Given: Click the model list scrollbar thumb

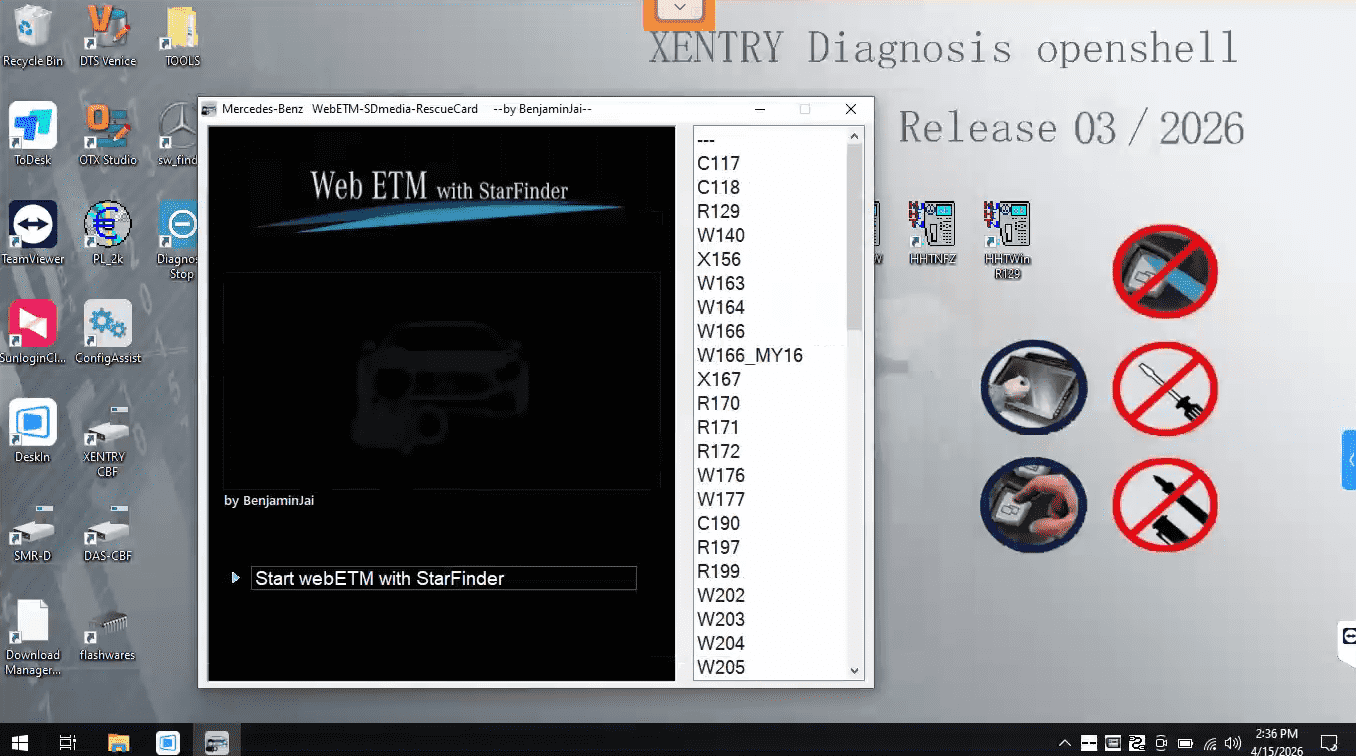Looking at the screenshot, I should (854, 237).
